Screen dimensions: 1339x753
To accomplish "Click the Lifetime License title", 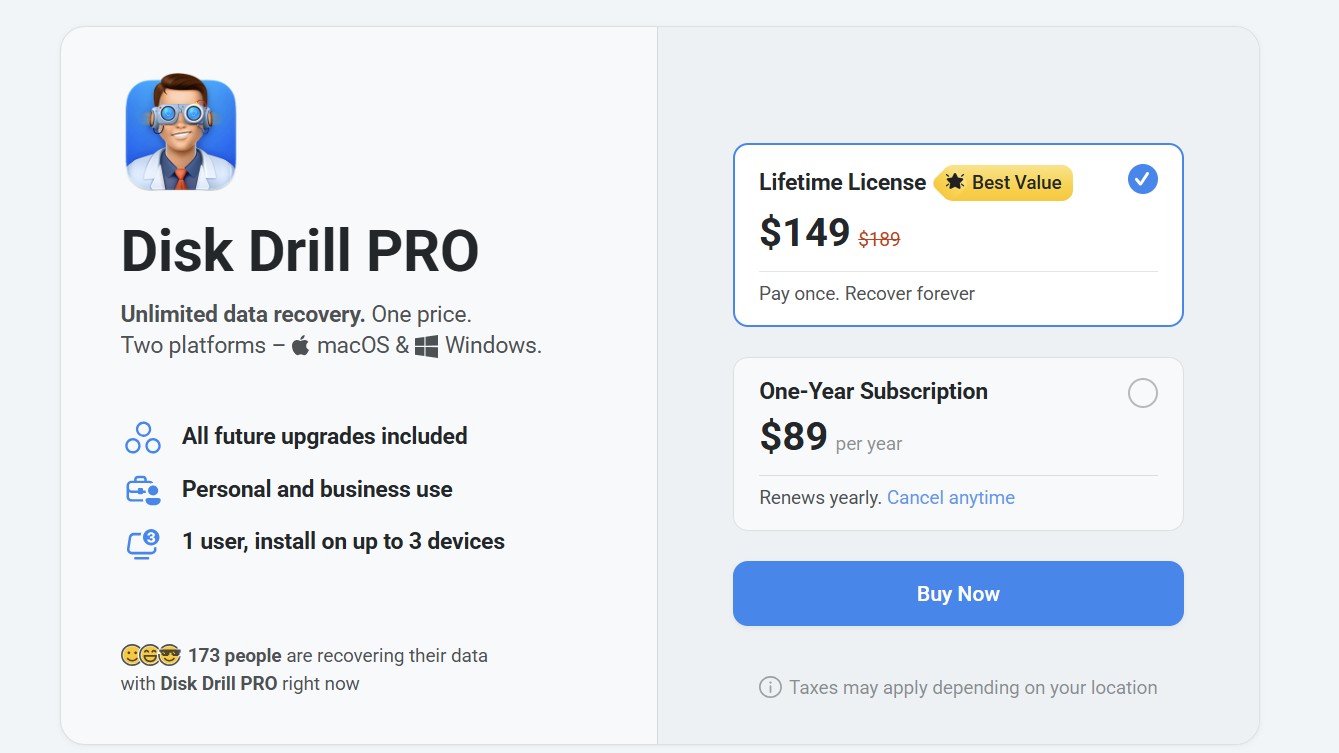I will click(x=842, y=182).
